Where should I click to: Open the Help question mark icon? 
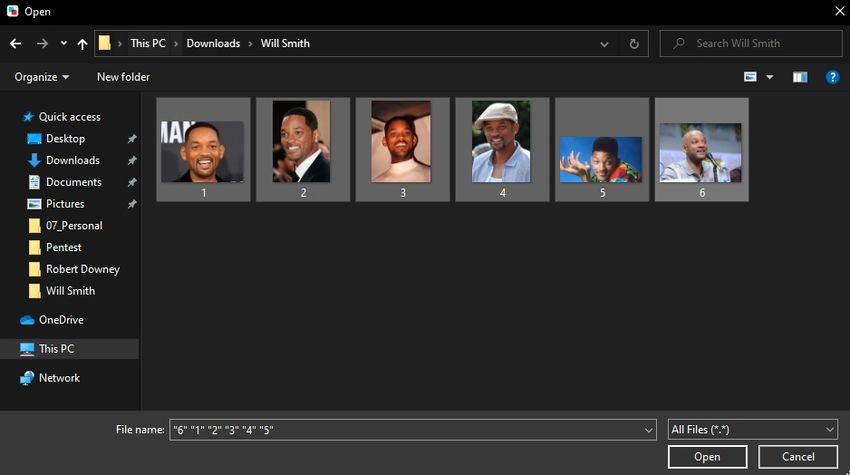832,77
